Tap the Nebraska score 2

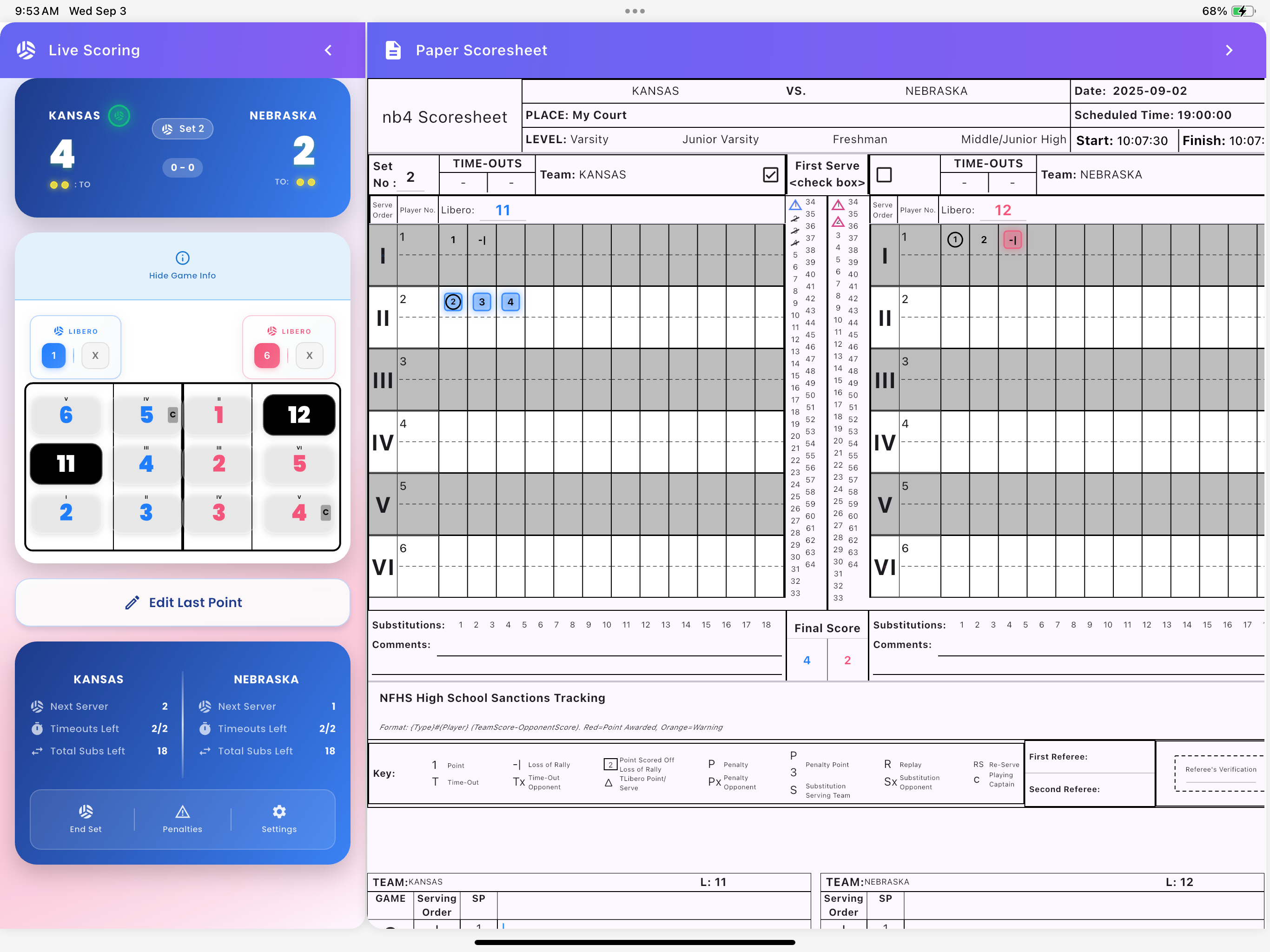click(x=304, y=151)
